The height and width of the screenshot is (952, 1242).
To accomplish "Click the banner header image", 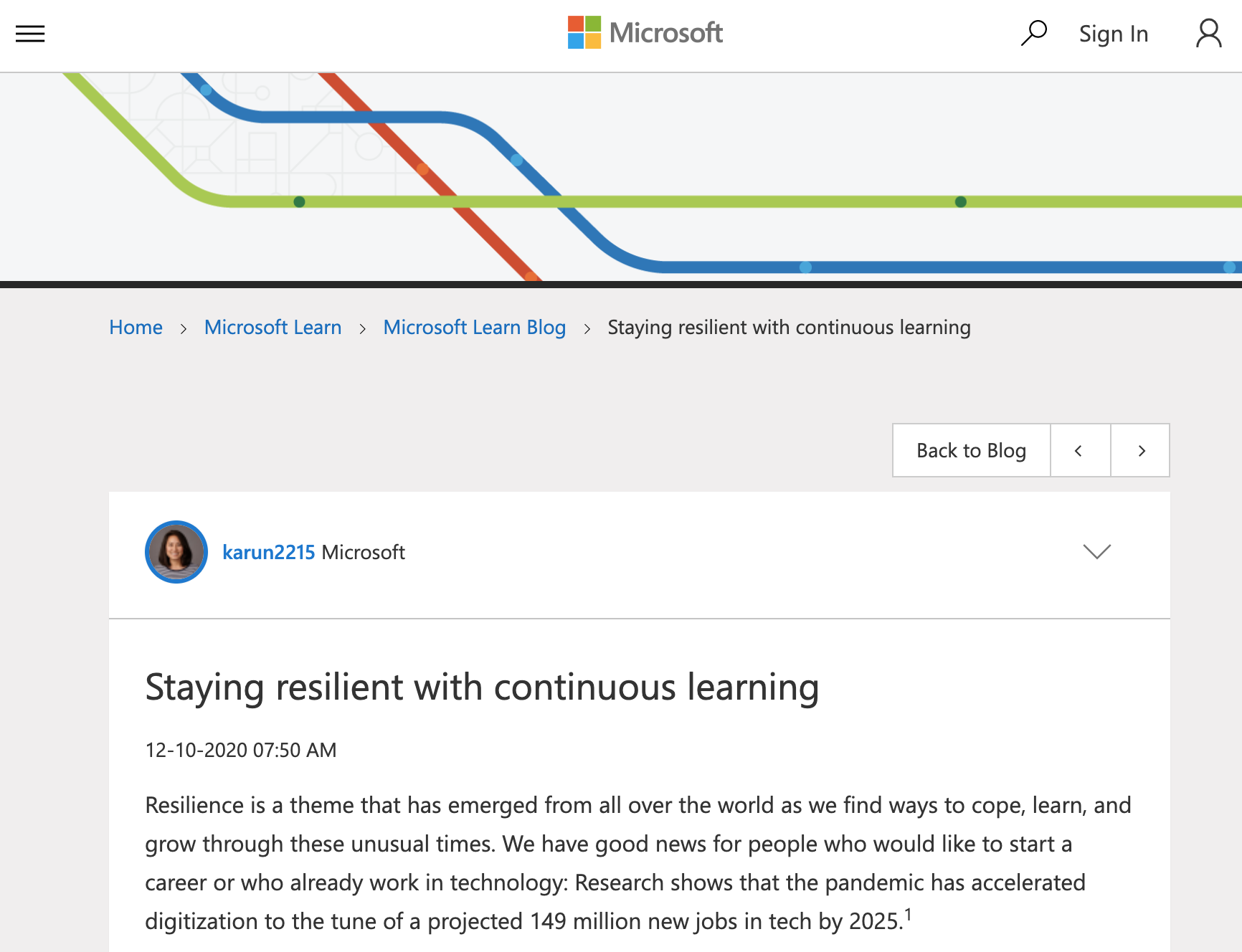I will coord(621,176).
